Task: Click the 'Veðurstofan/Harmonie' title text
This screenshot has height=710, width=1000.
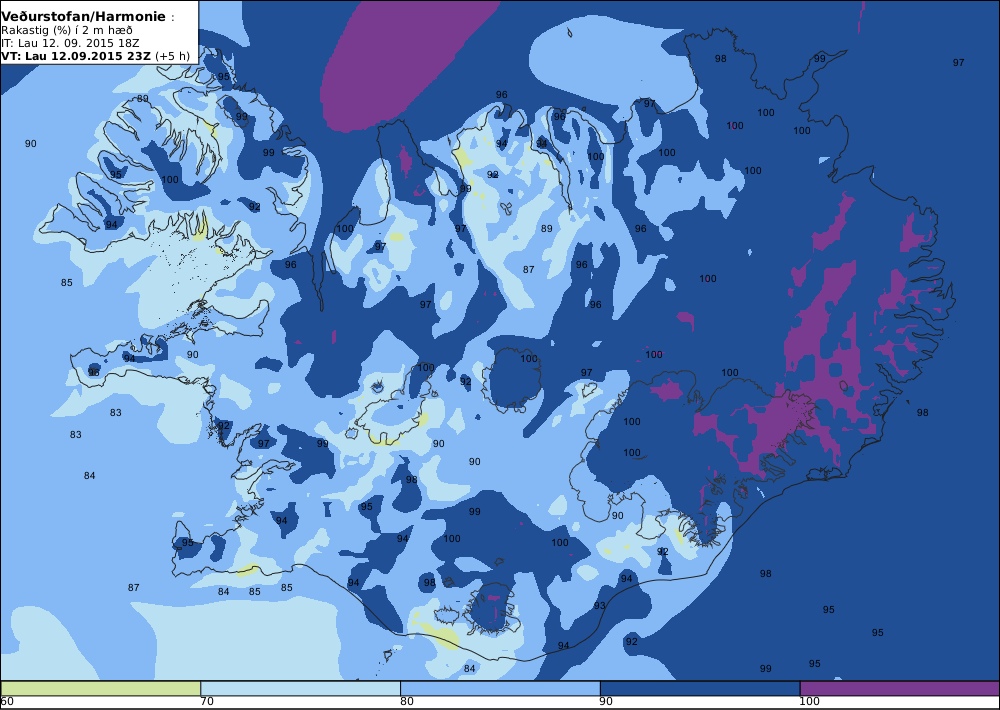Action: point(83,17)
